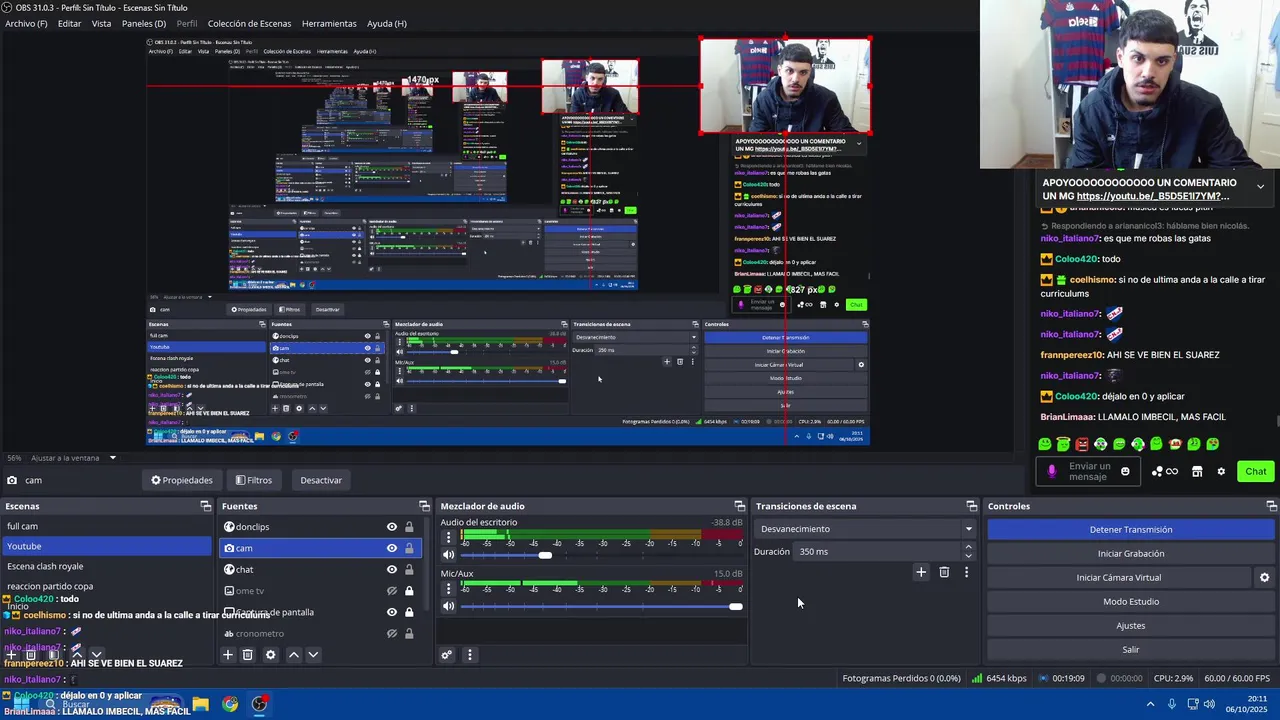Open Audio del escritorio options menu

448,537
